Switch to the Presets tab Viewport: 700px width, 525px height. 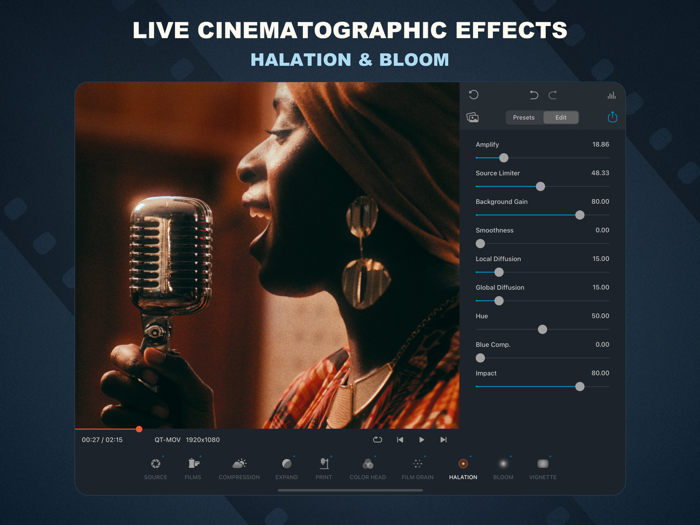click(524, 117)
